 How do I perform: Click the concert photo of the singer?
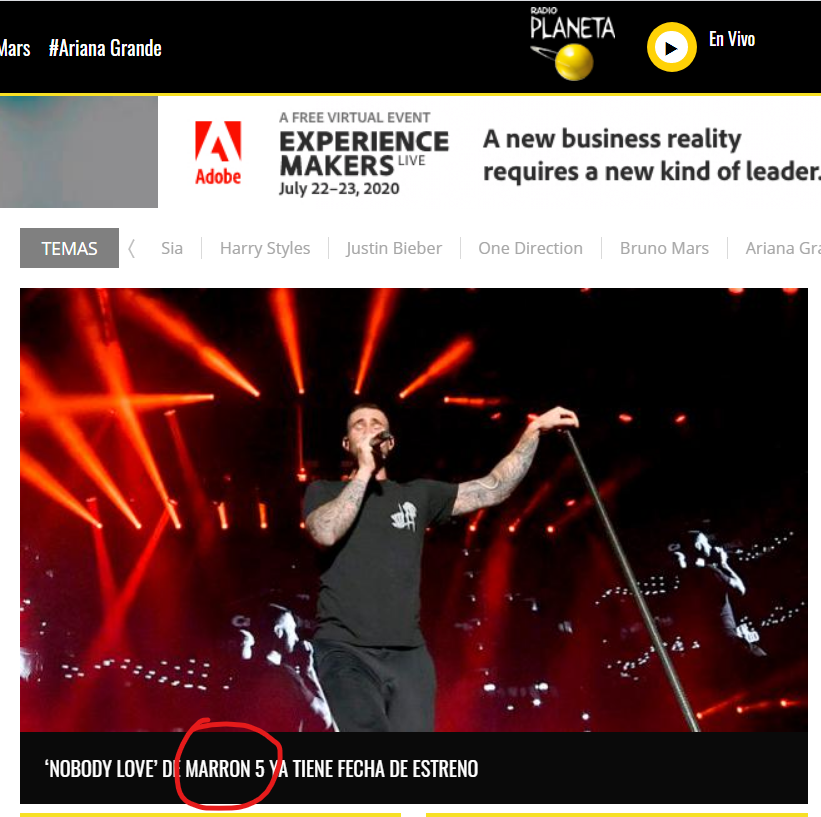tap(413, 510)
